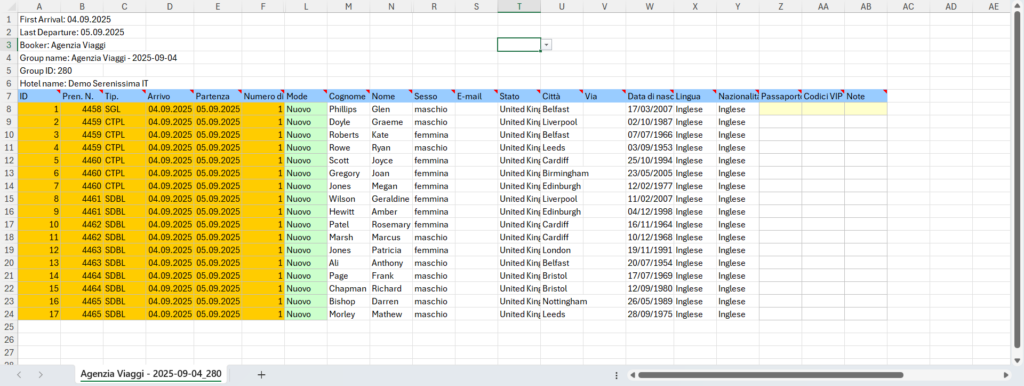1024x386 pixels.
Task: Click the 'Patricia' name cell
Action: tap(391, 250)
